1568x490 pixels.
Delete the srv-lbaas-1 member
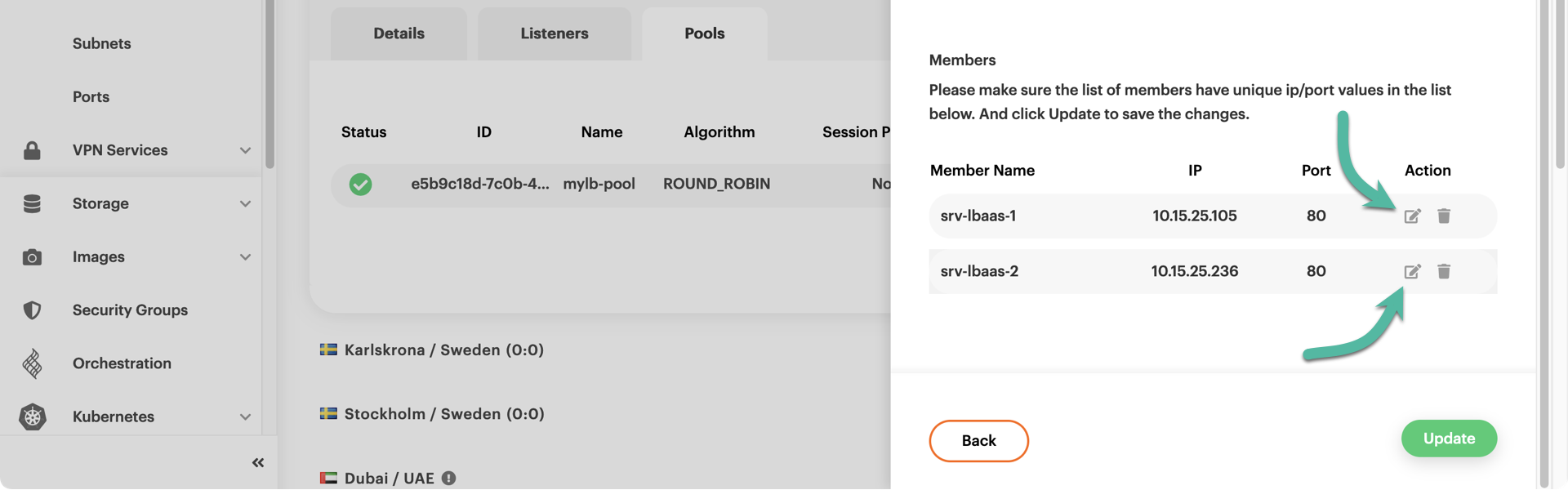click(1444, 216)
